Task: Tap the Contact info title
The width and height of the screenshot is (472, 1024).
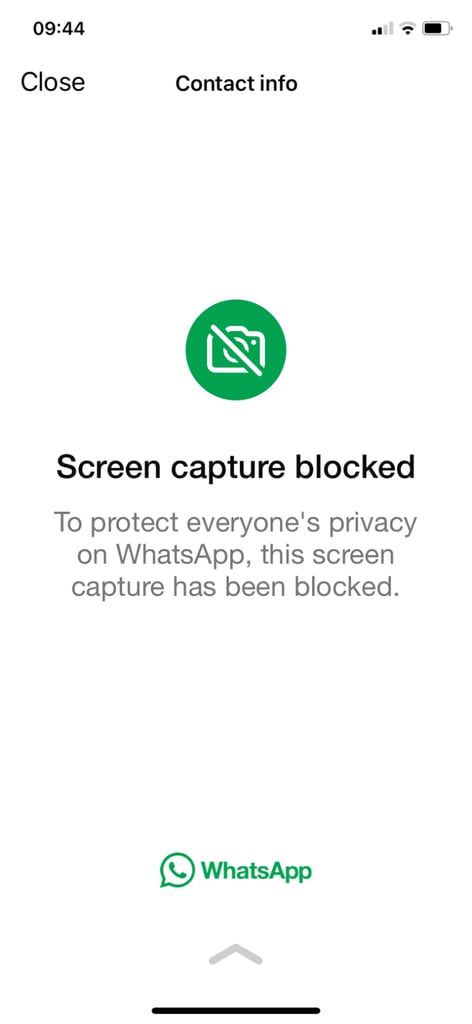Action: tap(236, 84)
